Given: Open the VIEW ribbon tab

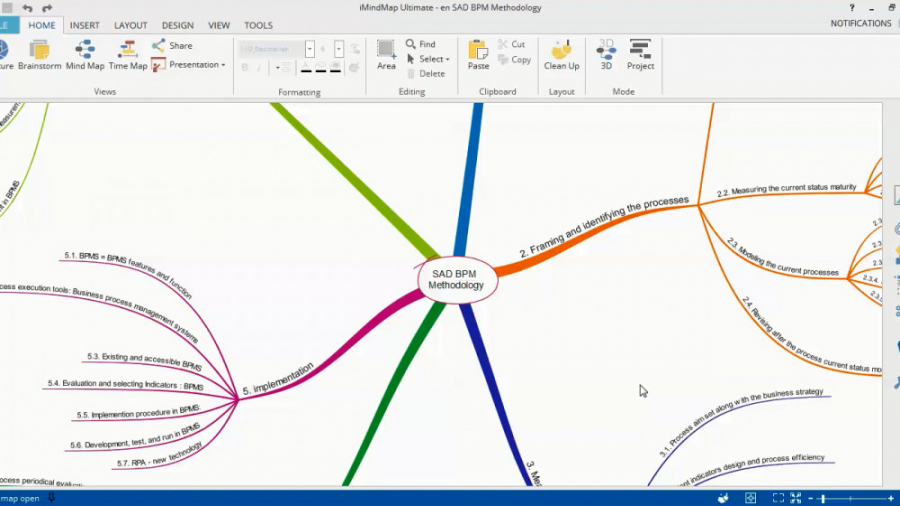Looking at the screenshot, I should (219, 25).
